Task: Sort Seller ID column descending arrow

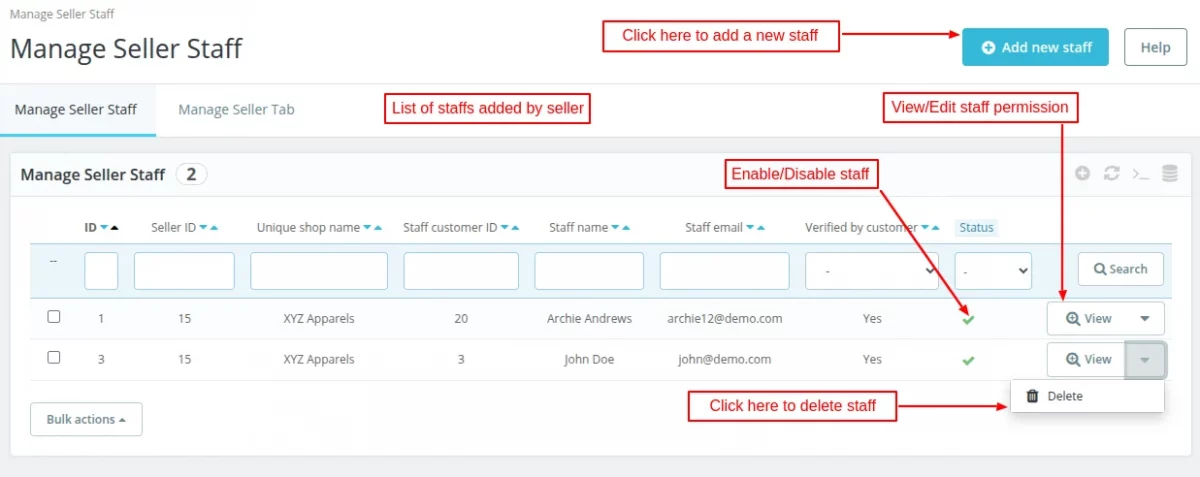Action: click(x=203, y=228)
